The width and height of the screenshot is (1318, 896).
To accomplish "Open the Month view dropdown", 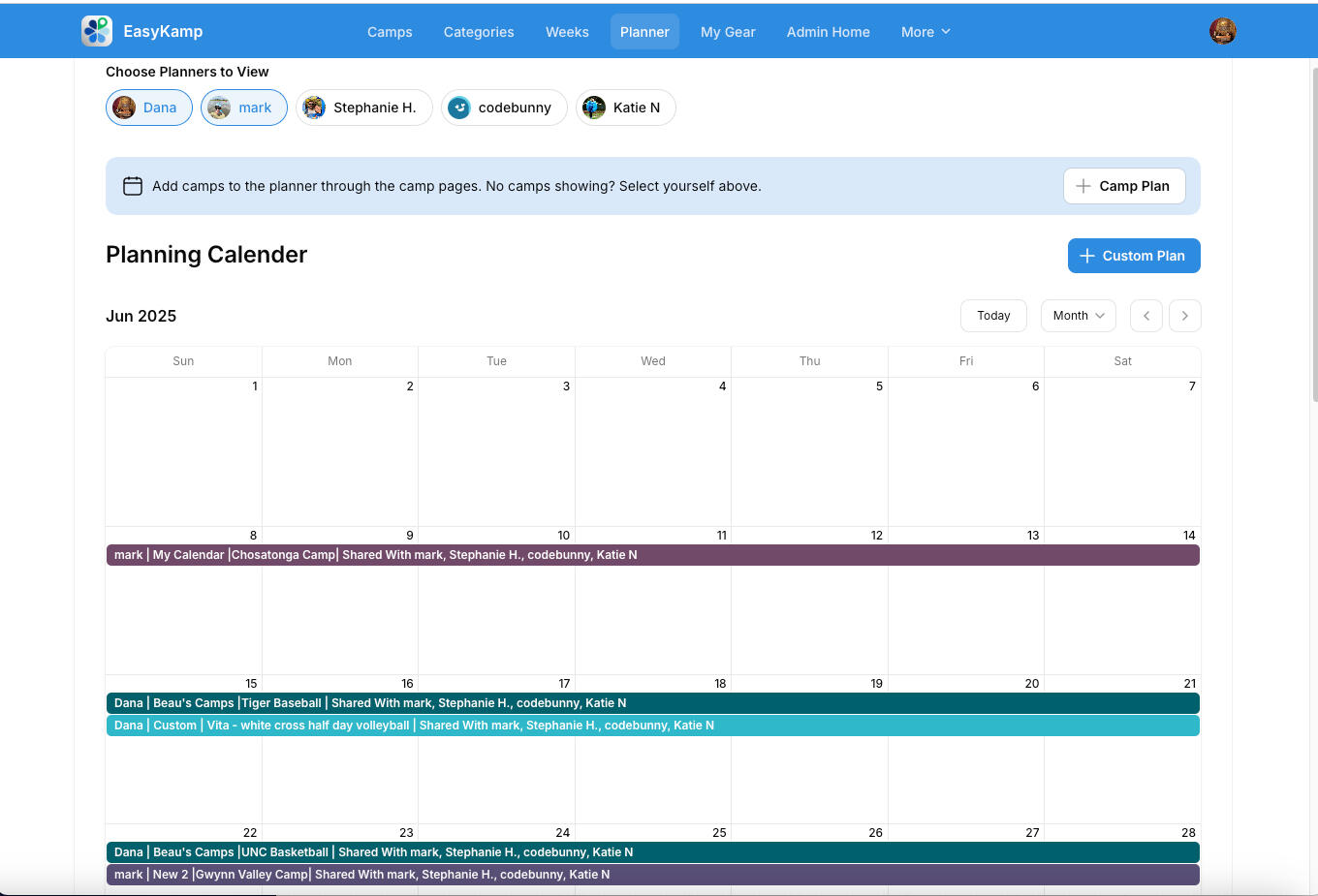I will (1078, 316).
